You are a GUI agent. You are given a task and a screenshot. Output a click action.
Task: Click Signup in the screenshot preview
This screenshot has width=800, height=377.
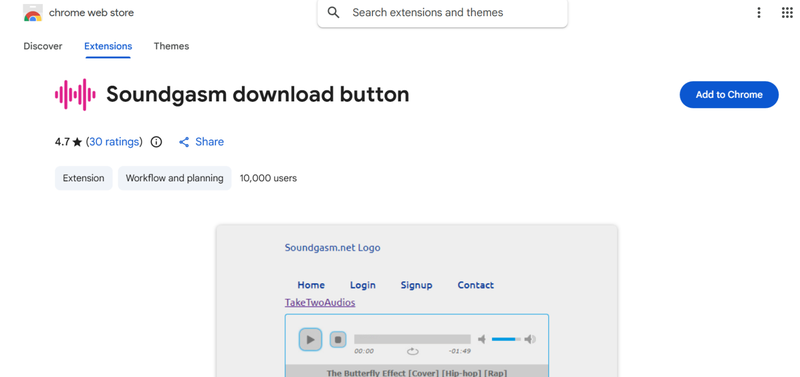[x=416, y=285]
